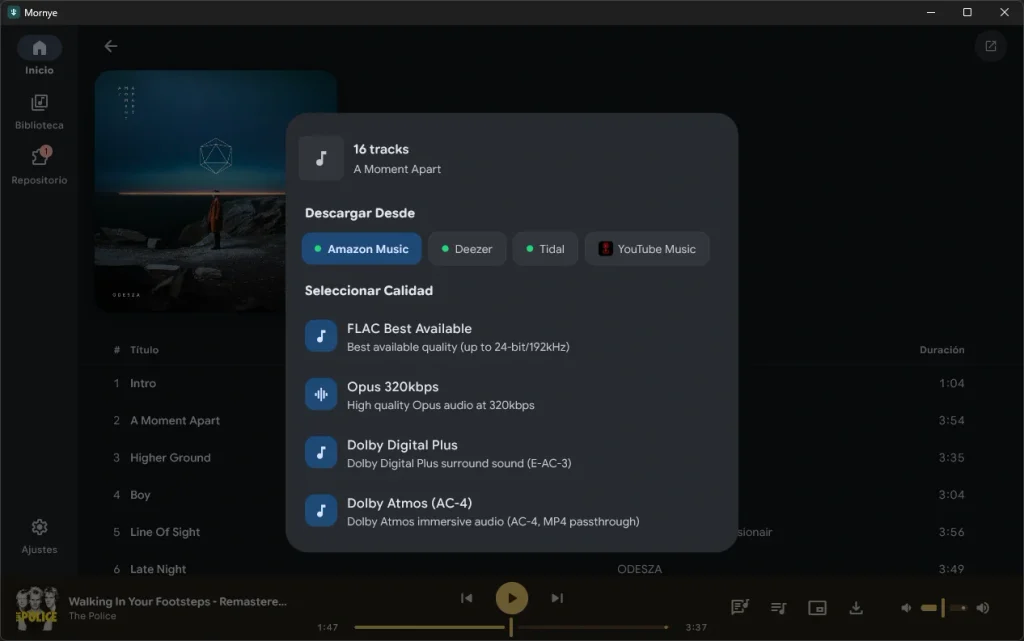This screenshot has width=1024, height=641.
Task: Click the ODESZA artist text on Late Night row
Action: tap(639, 569)
